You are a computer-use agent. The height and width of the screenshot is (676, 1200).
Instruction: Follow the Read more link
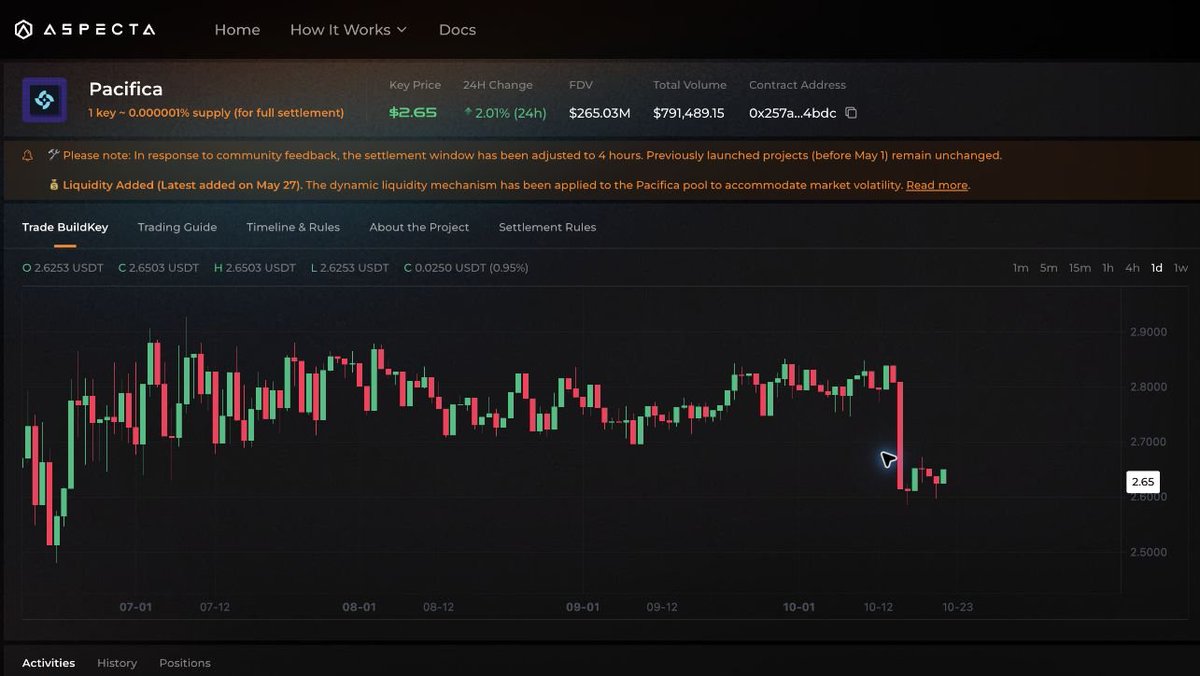[937, 185]
